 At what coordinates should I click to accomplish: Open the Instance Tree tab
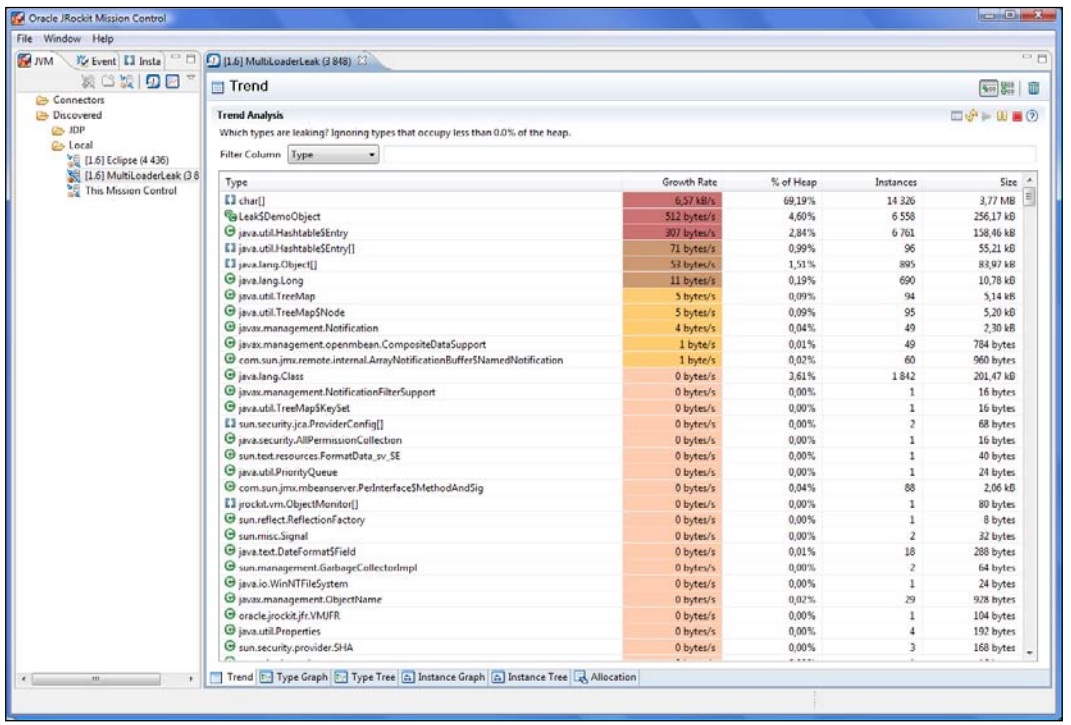coord(530,677)
